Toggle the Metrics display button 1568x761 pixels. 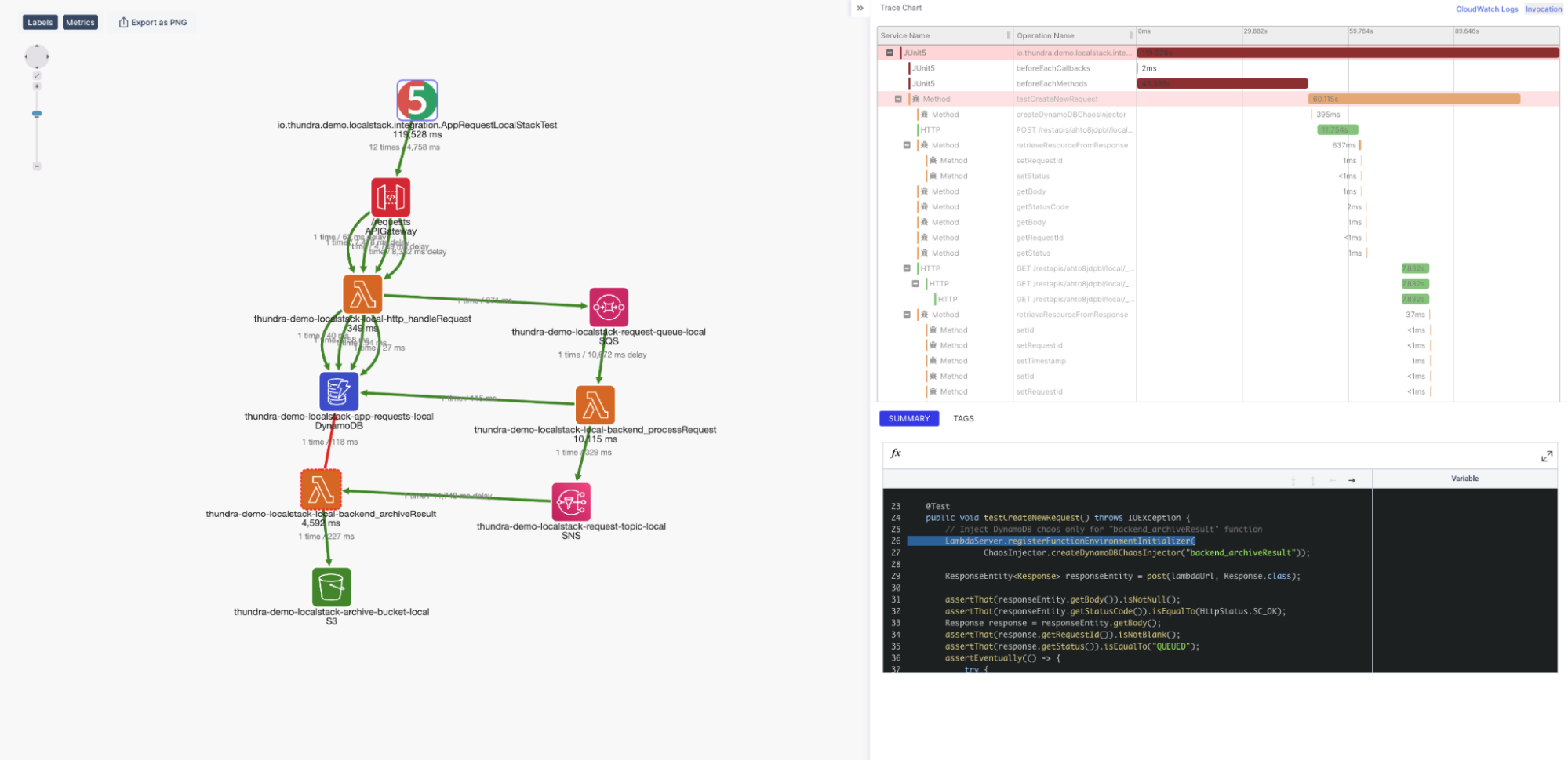80,22
